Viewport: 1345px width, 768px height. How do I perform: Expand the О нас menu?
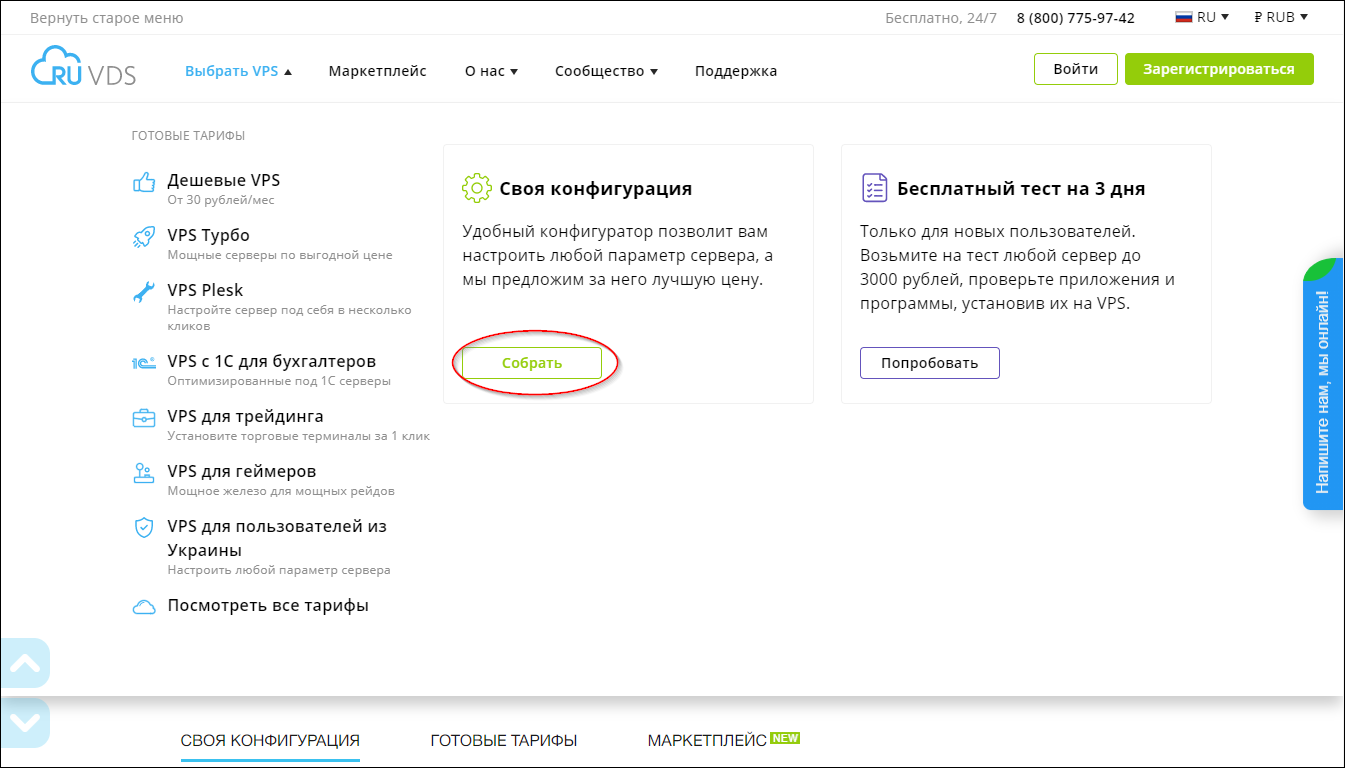pos(491,71)
